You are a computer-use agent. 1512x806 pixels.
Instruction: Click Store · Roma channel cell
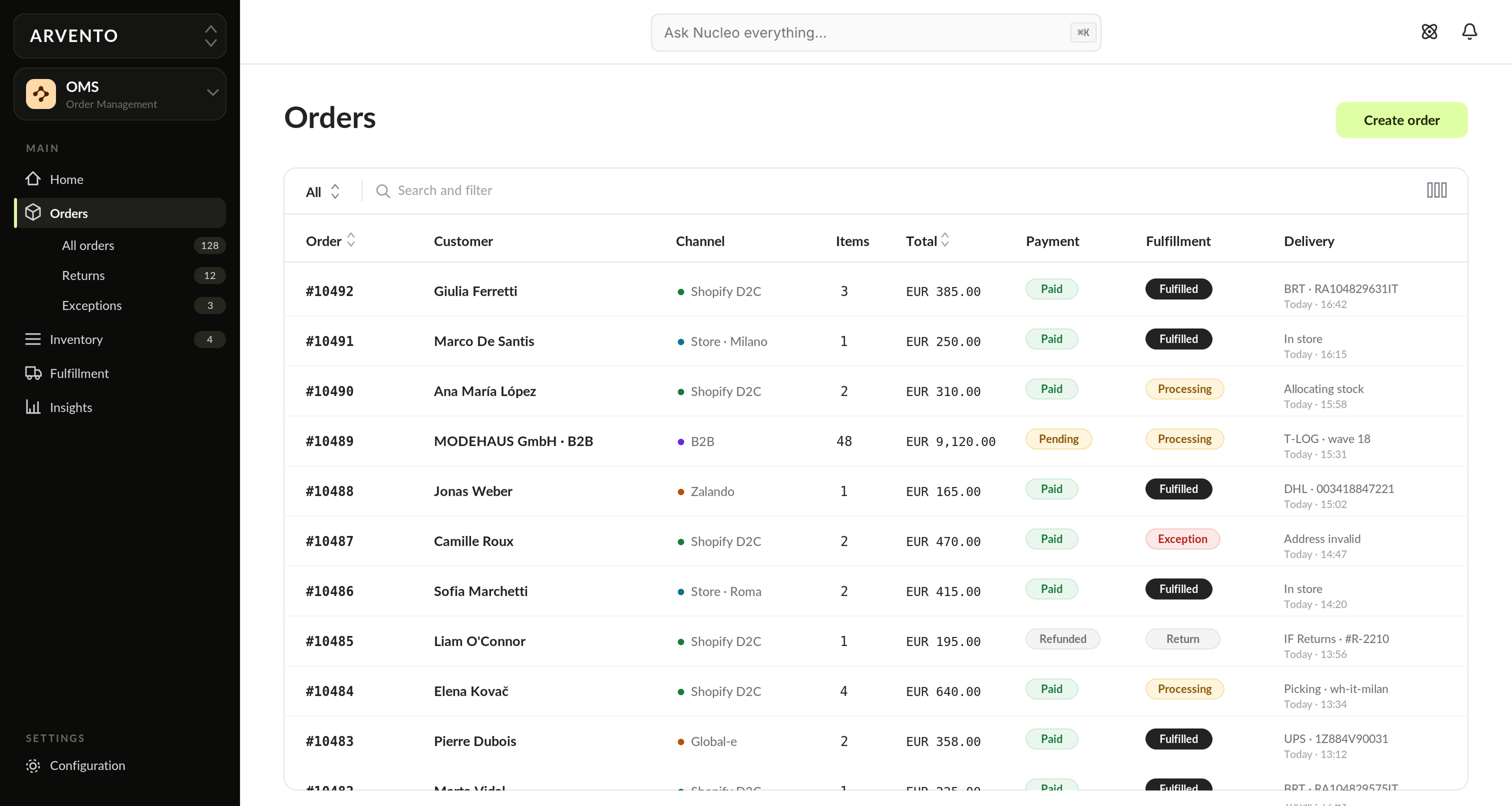click(x=719, y=591)
